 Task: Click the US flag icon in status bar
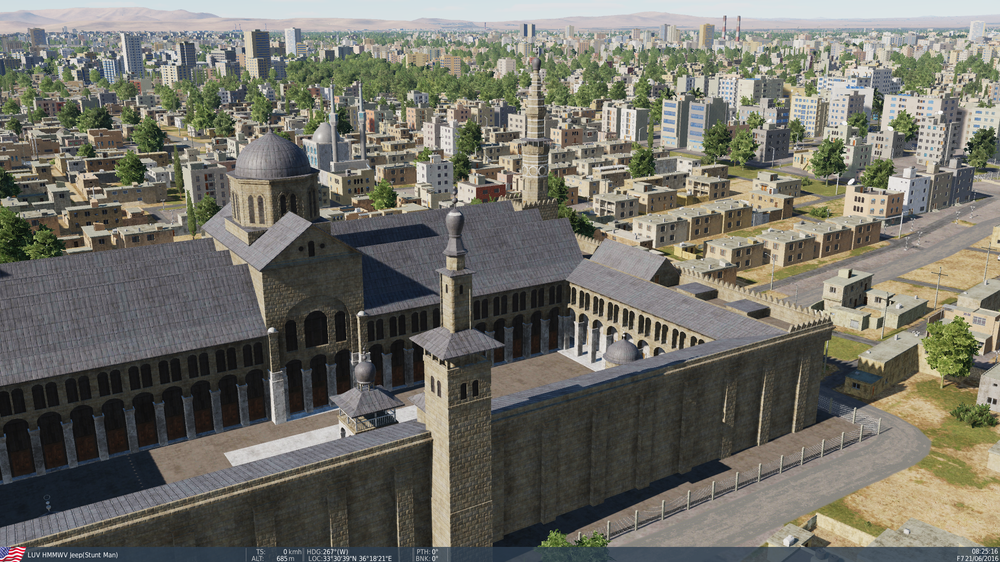[13, 554]
